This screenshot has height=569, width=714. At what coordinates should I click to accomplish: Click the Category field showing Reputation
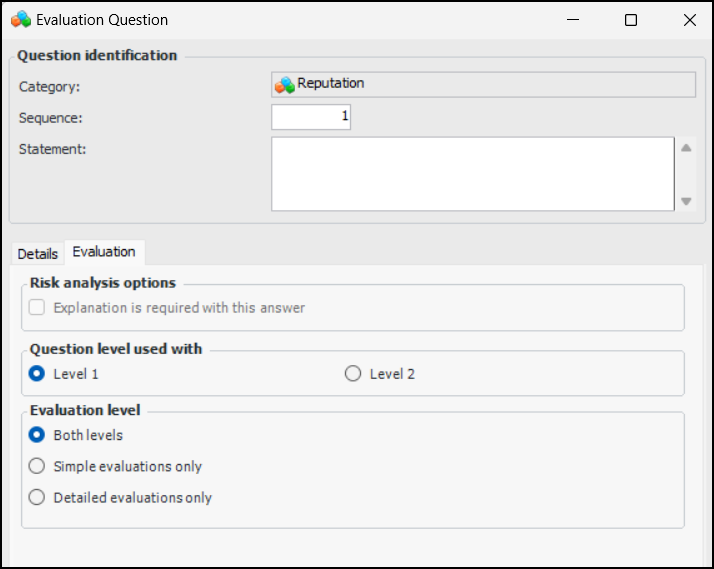tap(483, 84)
